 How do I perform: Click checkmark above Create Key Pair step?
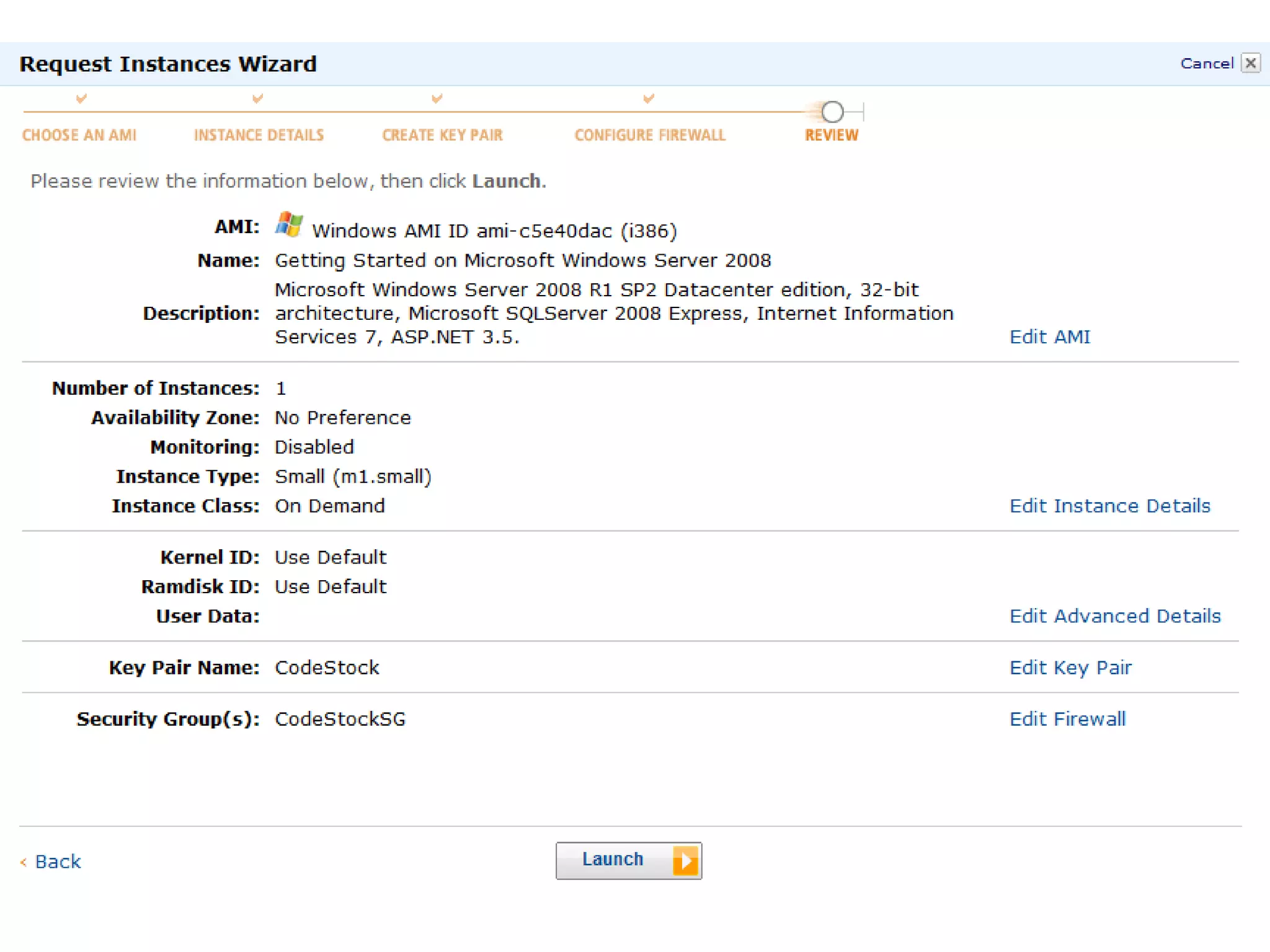[437, 99]
